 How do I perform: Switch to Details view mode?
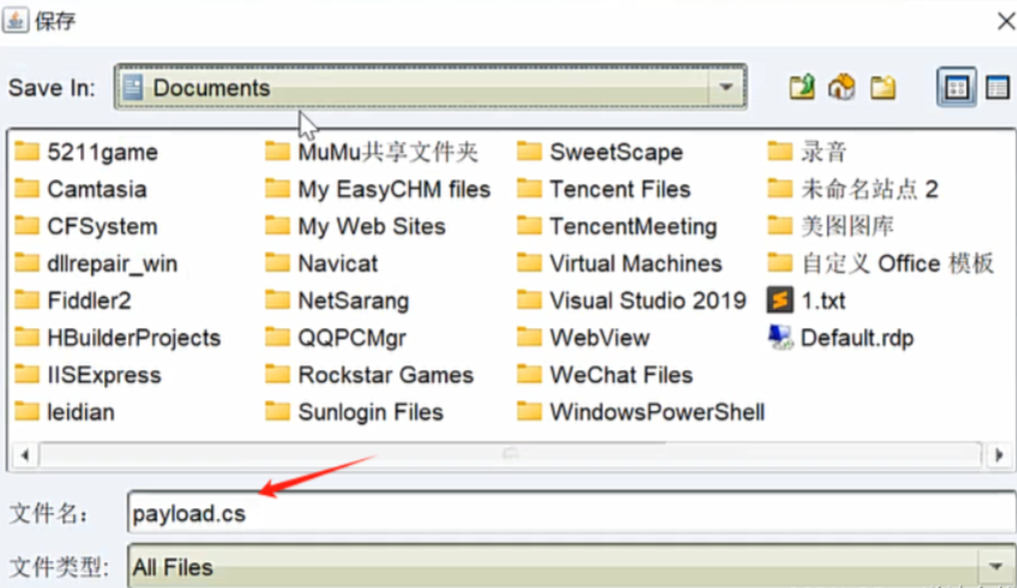click(x=997, y=87)
